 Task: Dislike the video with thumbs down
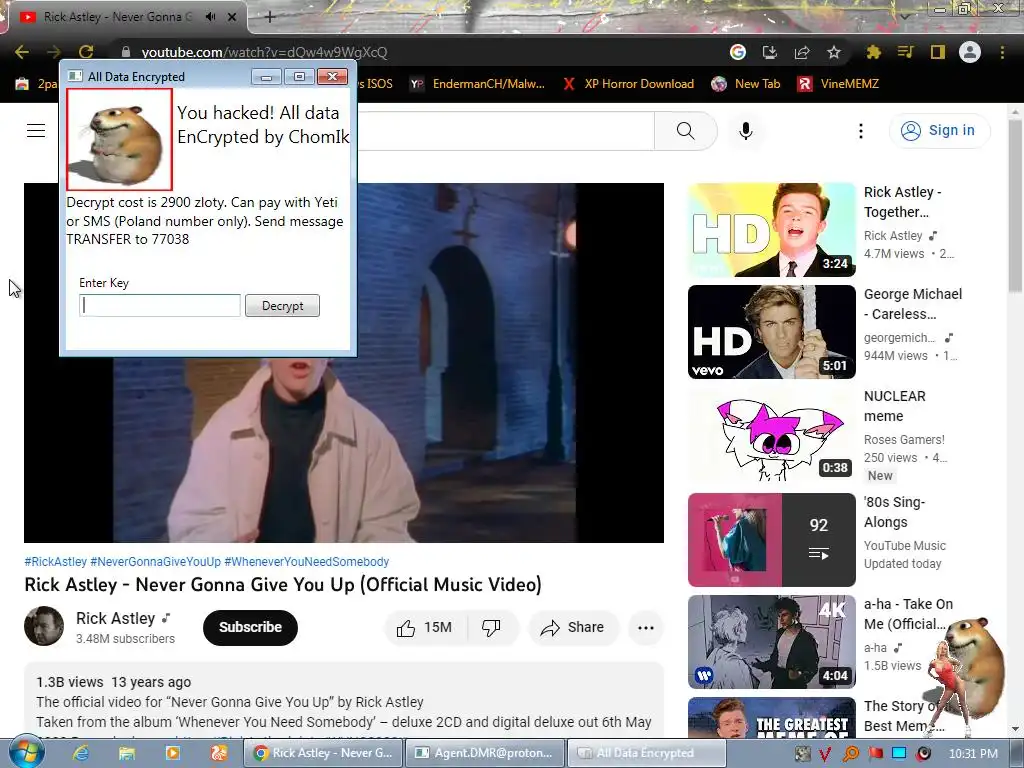491,628
